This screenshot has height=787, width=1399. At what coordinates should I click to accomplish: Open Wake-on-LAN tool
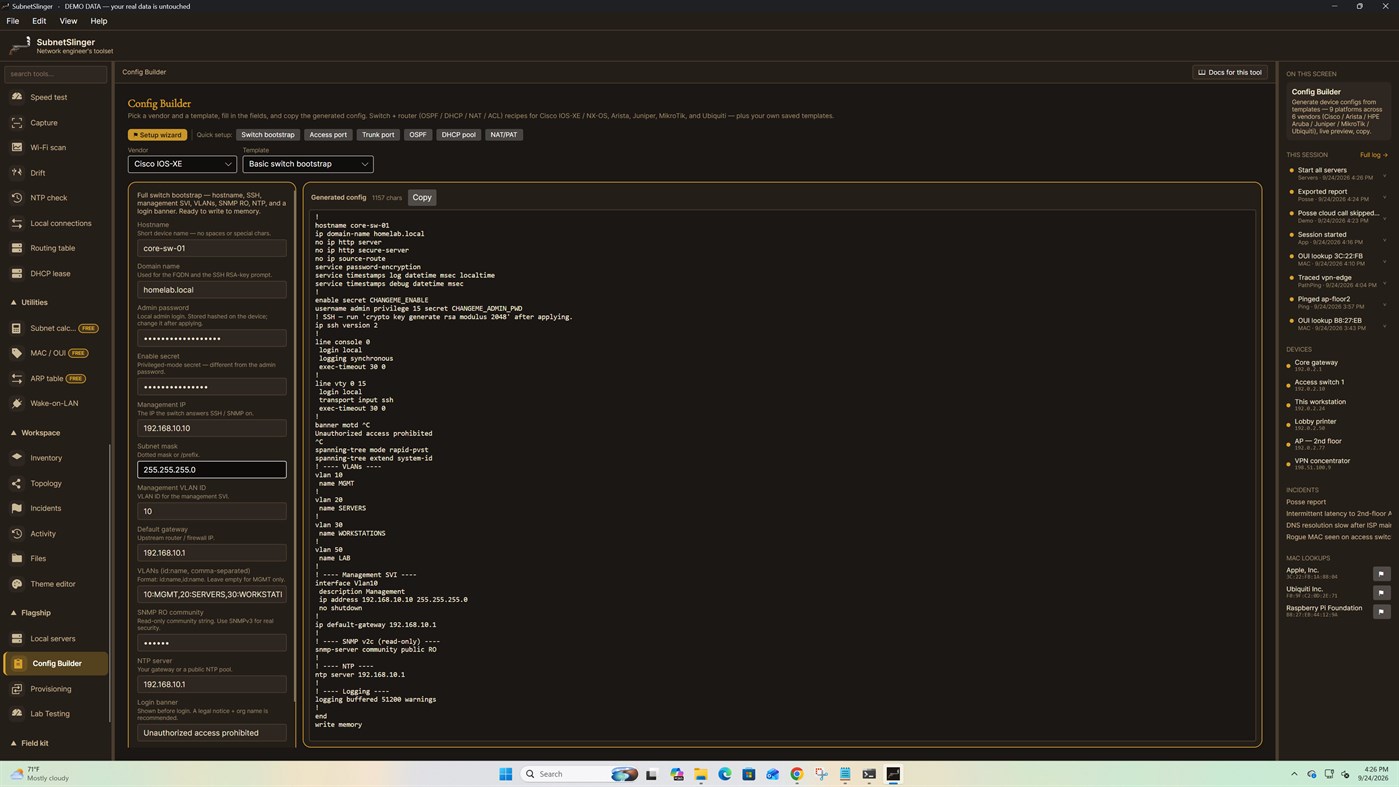click(x=56, y=403)
